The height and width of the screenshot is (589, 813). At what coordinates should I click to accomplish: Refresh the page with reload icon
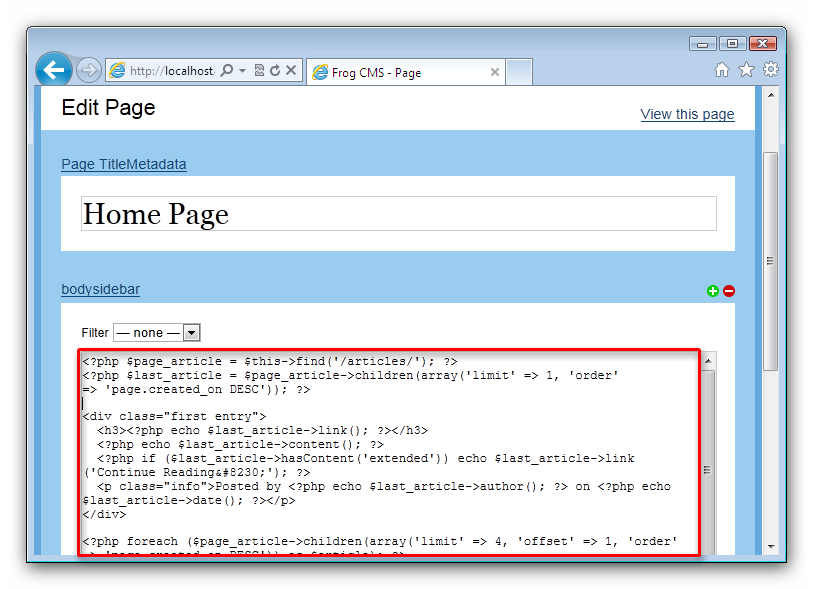pos(274,71)
